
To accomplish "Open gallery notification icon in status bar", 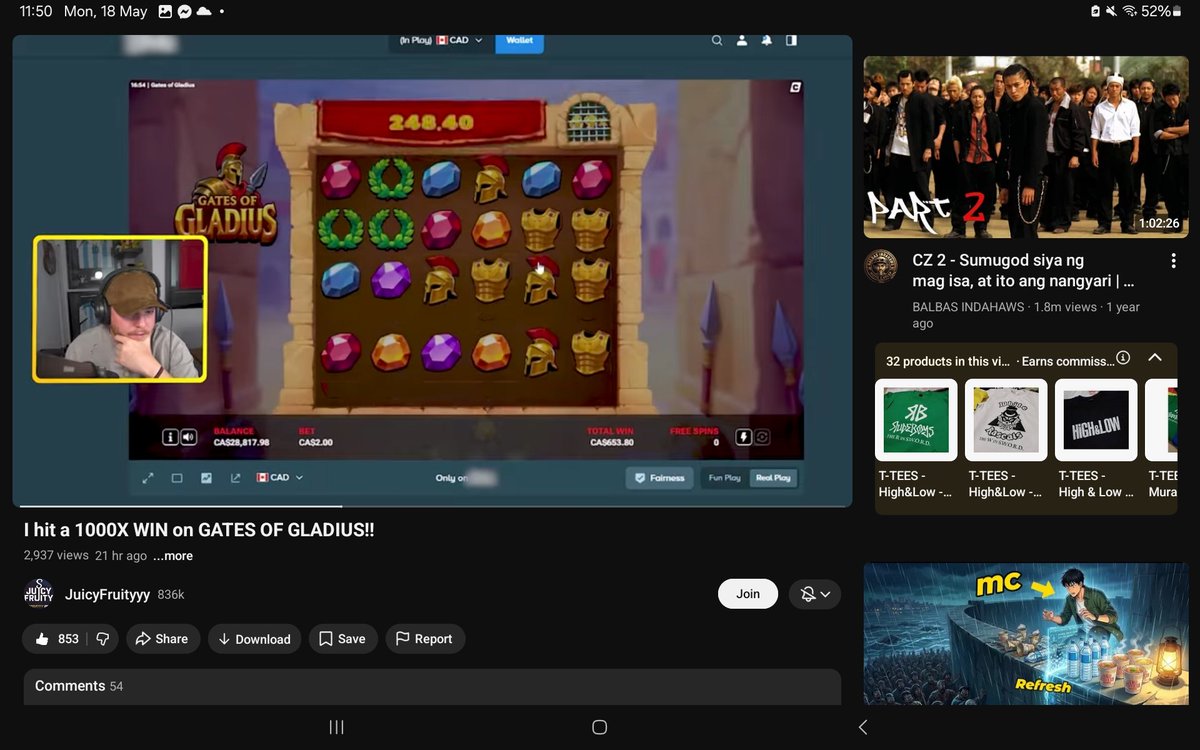I will pos(166,11).
